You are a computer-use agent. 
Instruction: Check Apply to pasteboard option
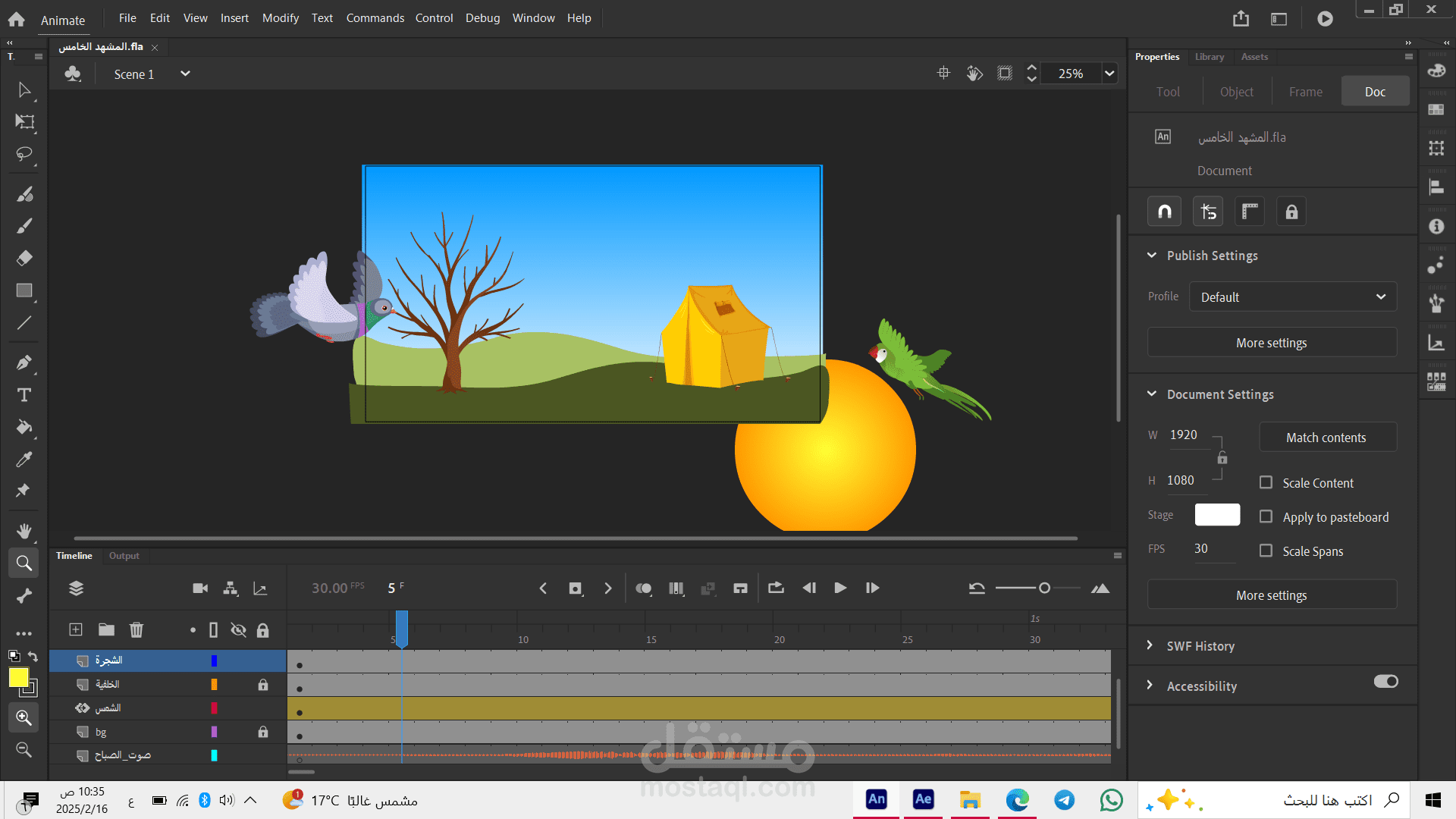[1266, 516]
